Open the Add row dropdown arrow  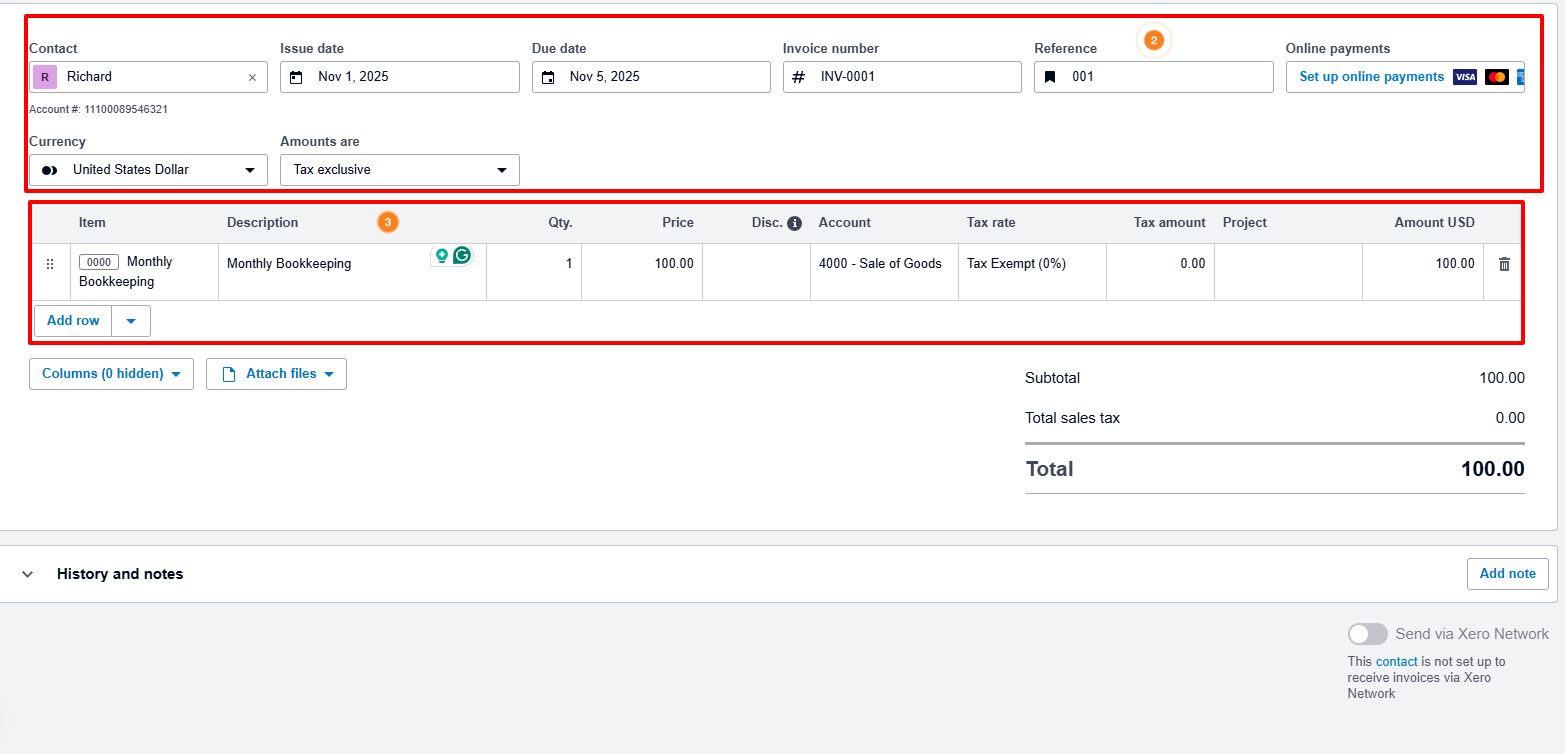click(131, 320)
